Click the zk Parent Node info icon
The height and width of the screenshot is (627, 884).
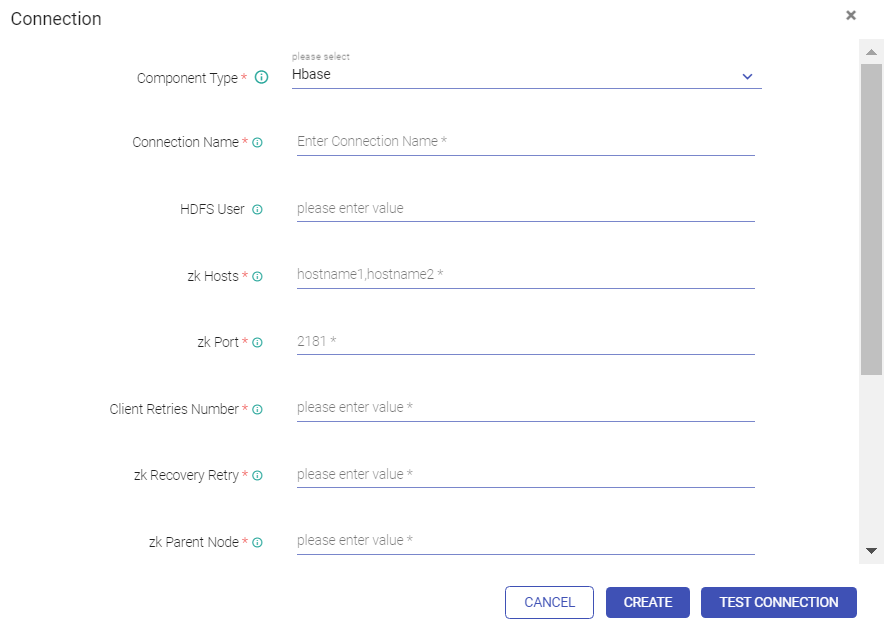tap(257, 543)
